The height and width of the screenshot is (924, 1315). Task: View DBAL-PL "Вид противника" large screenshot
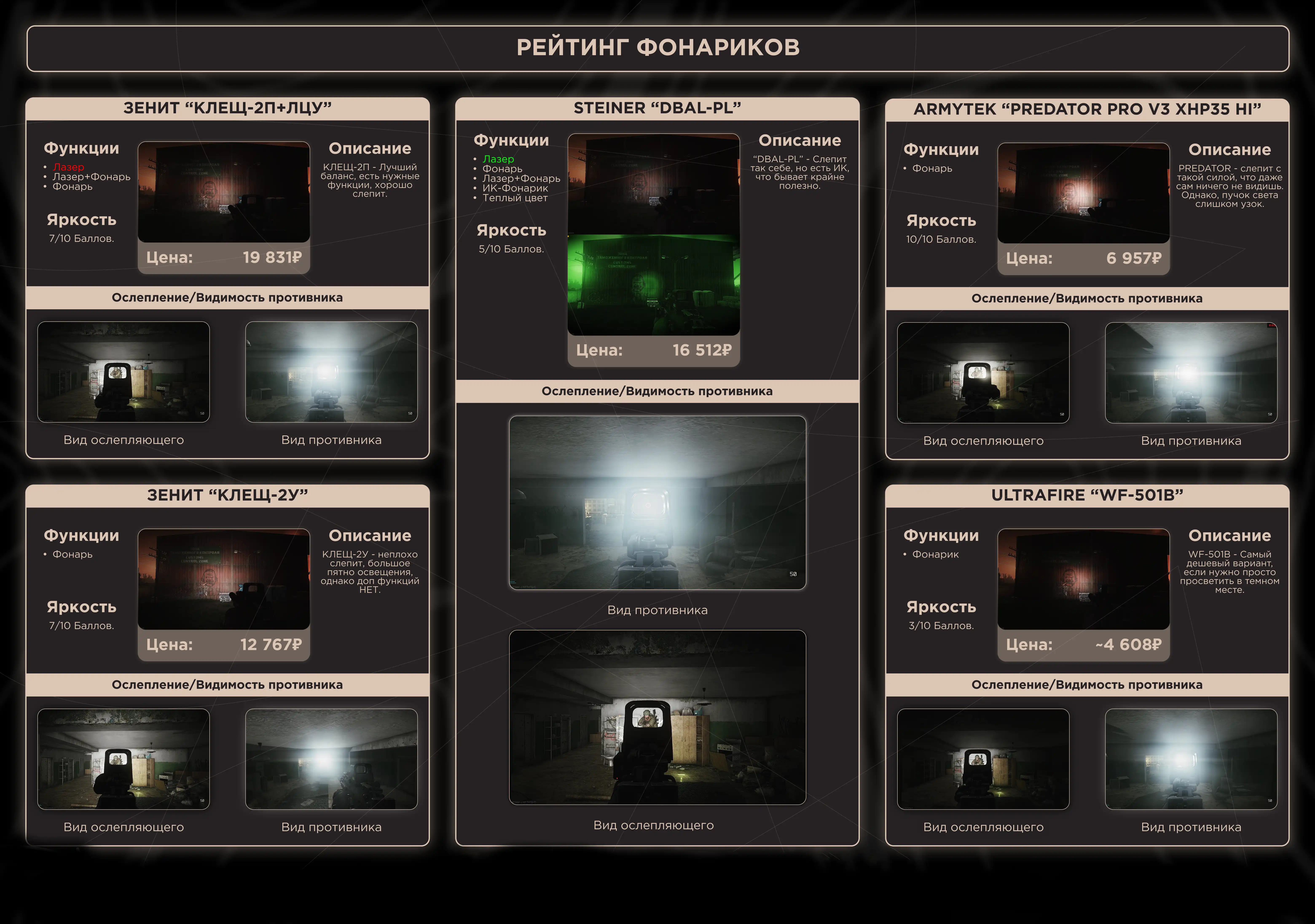pyautogui.click(x=657, y=503)
